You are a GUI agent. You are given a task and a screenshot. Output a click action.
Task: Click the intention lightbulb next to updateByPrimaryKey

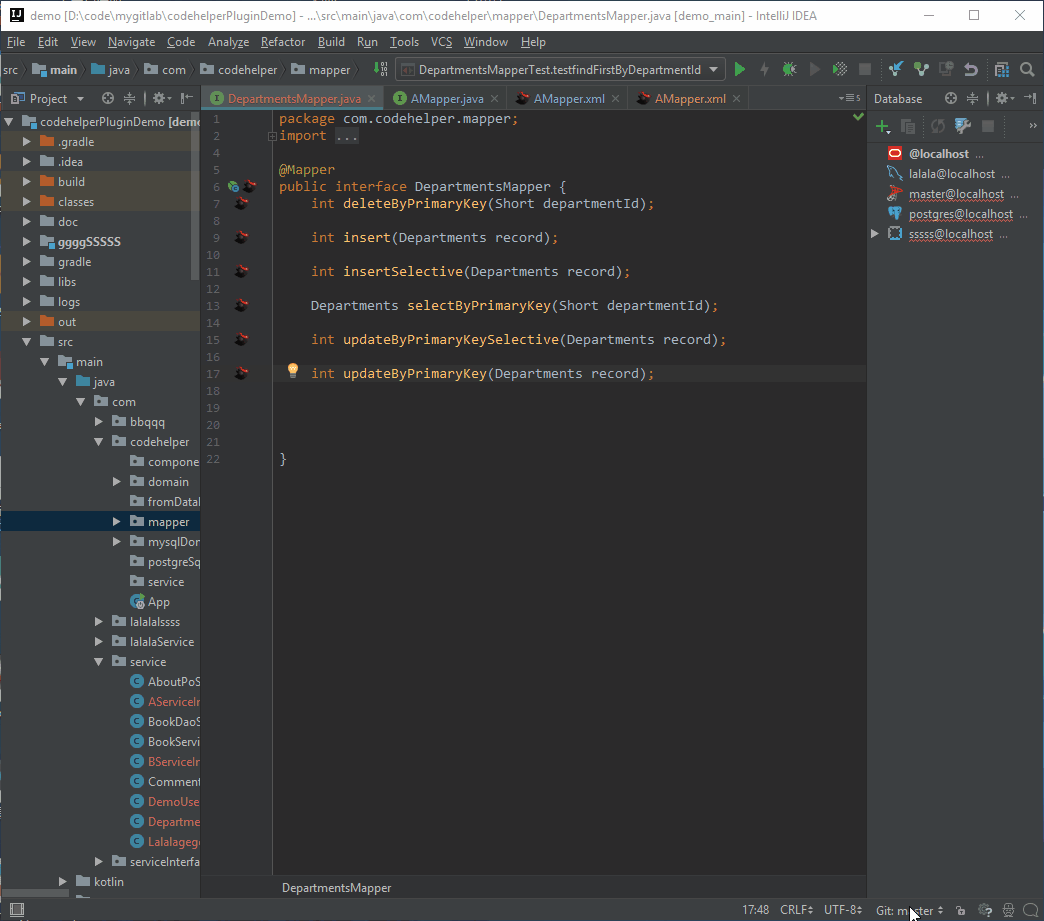pos(292,370)
